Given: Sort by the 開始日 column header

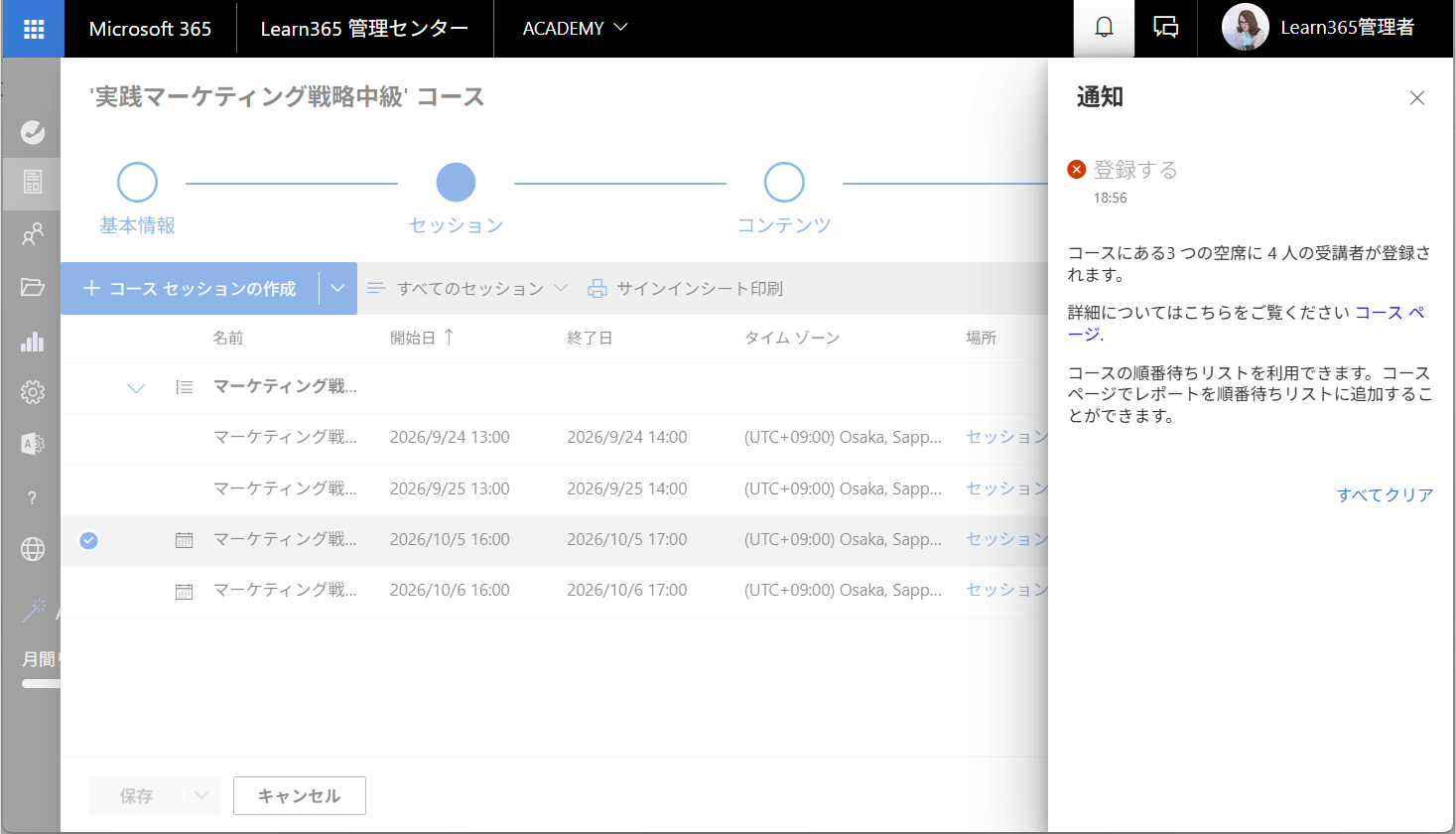Looking at the screenshot, I should pyautogui.click(x=422, y=338).
